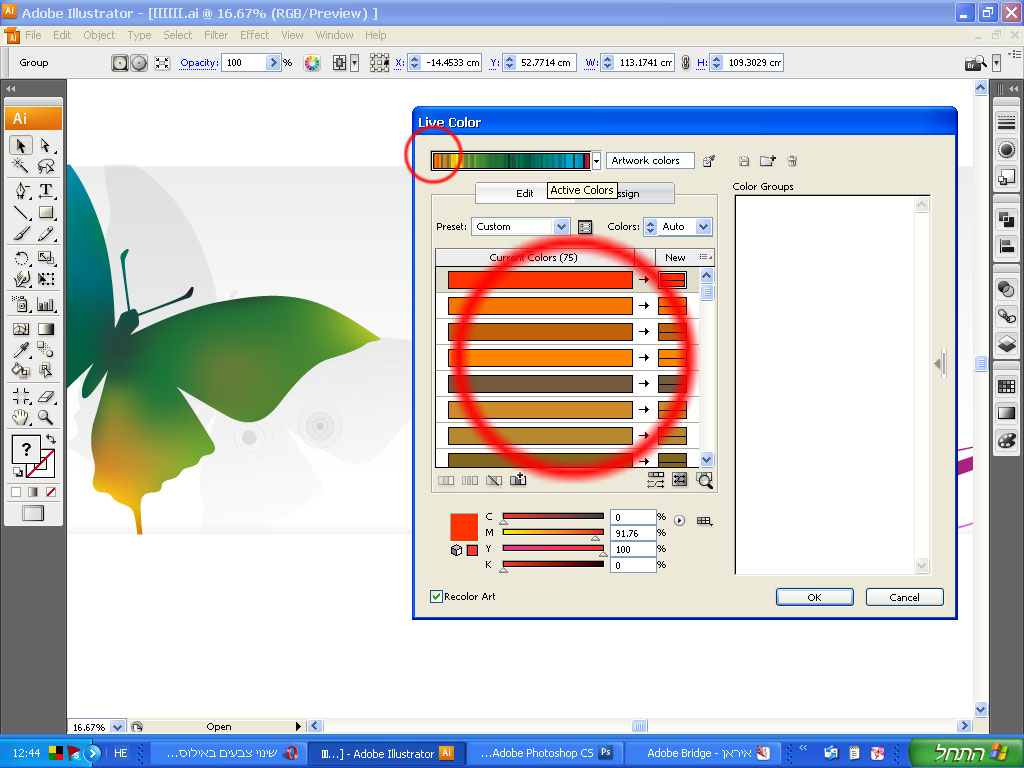Open the Help menu

pyautogui.click(x=376, y=35)
